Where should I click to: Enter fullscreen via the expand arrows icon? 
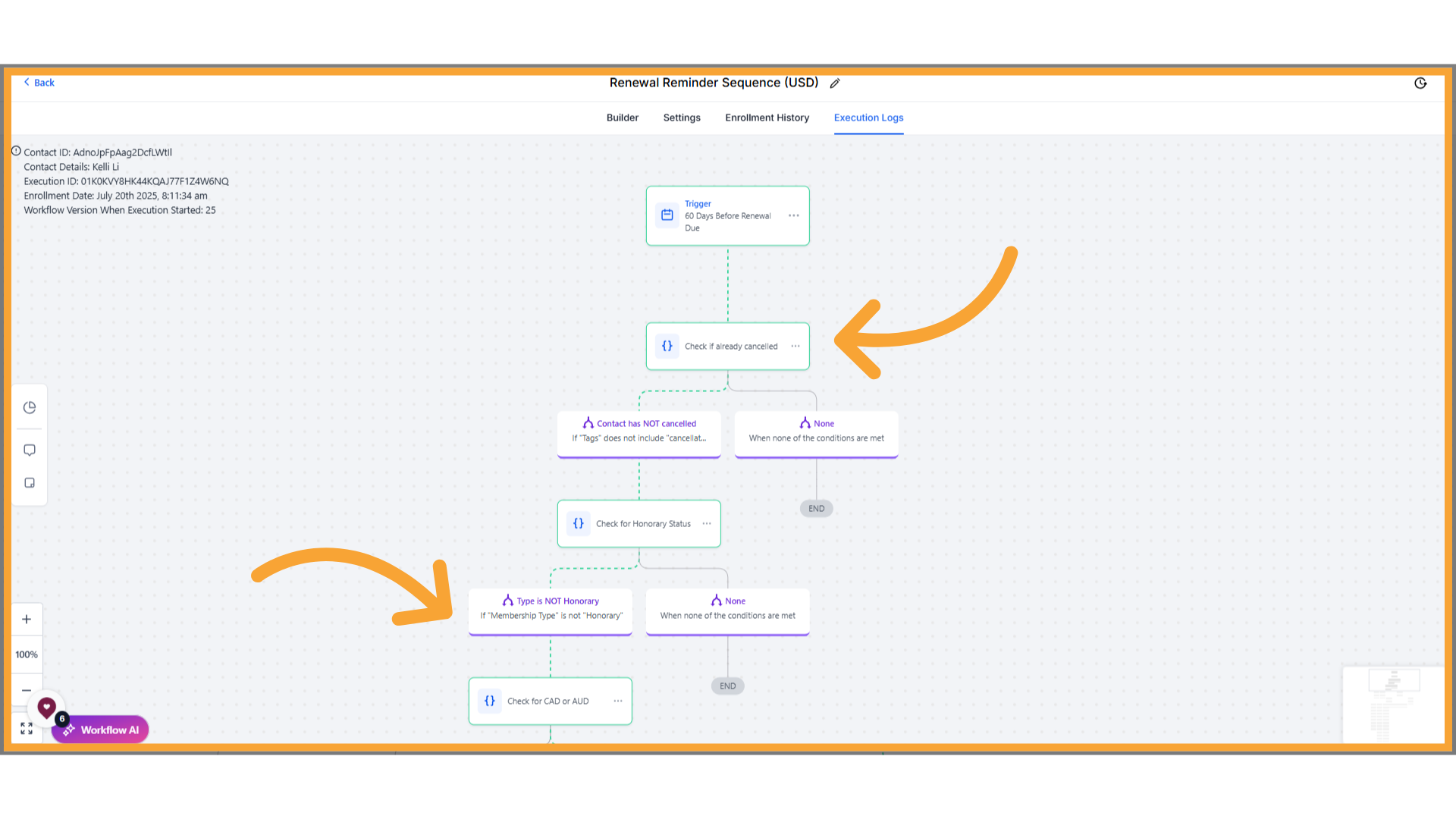[26, 728]
